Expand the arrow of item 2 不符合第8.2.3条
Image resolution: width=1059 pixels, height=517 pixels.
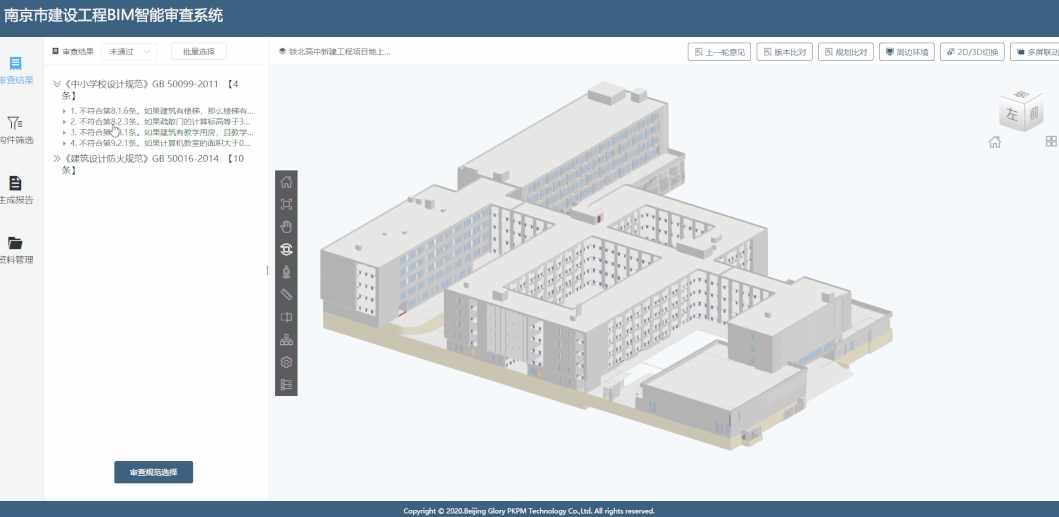pyautogui.click(x=65, y=122)
